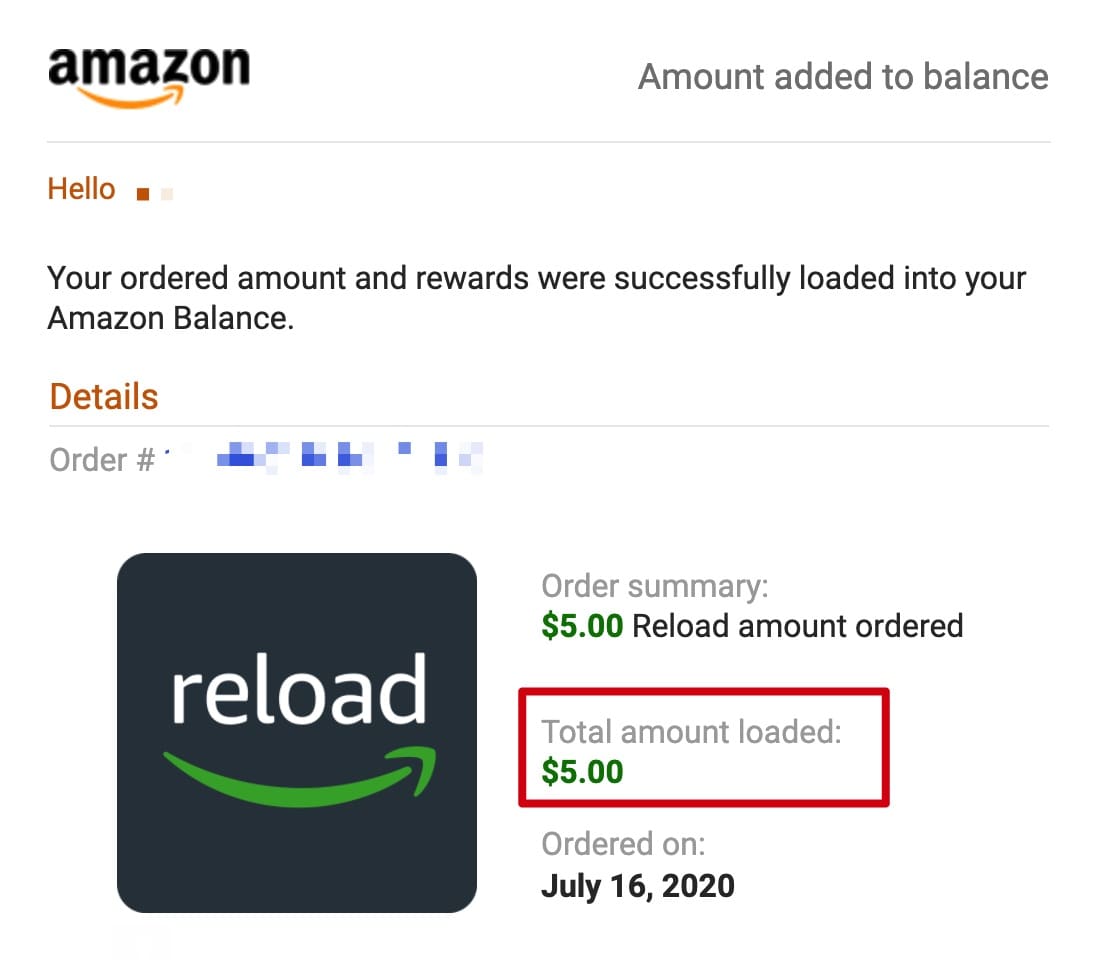
Task: Click the "successfully loaded" confirmation sentence
Action: click(x=537, y=278)
